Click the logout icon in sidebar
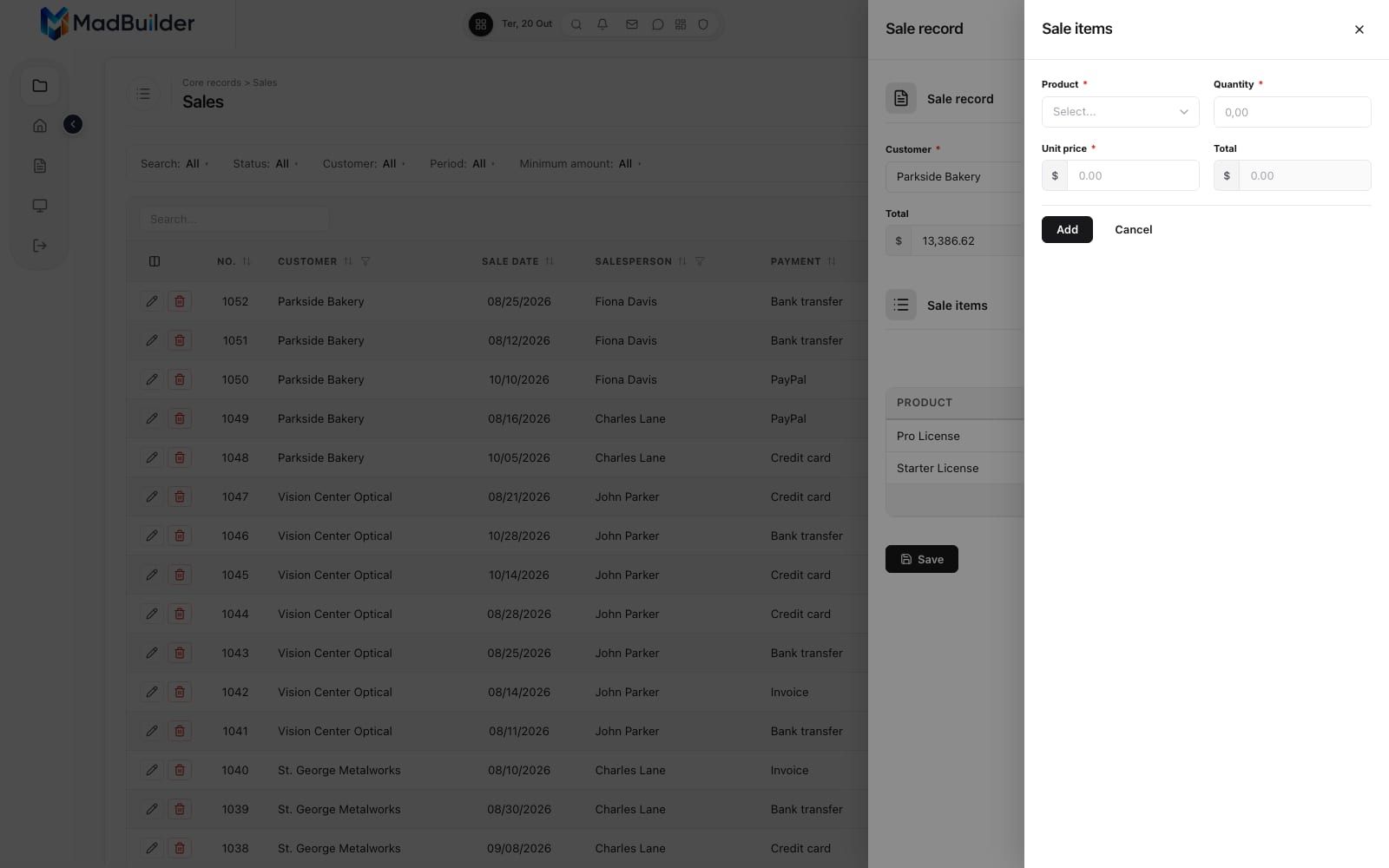The width and height of the screenshot is (1389, 868). (x=40, y=246)
